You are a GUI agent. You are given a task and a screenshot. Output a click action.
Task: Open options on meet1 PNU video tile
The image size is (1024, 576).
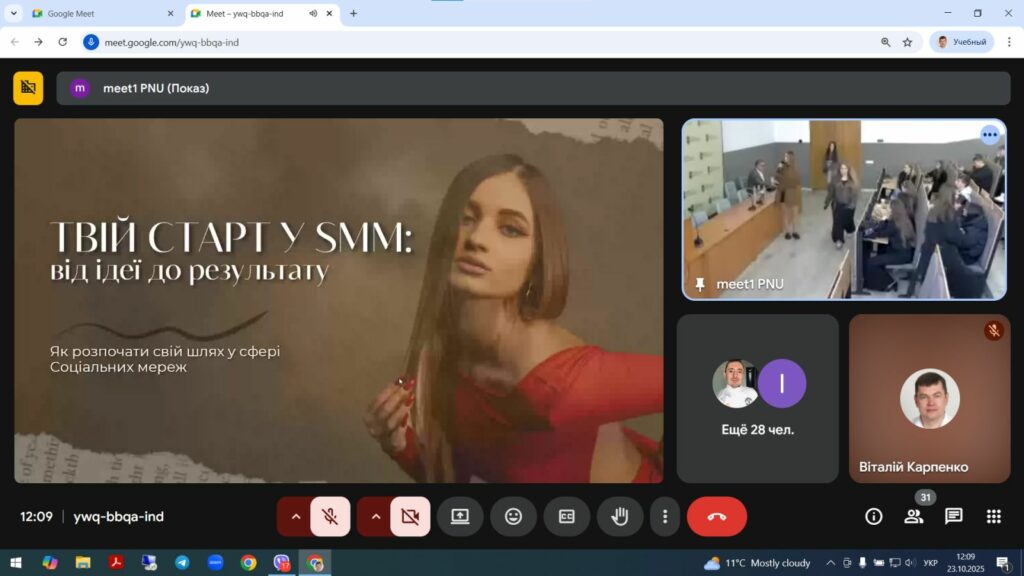point(990,135)
